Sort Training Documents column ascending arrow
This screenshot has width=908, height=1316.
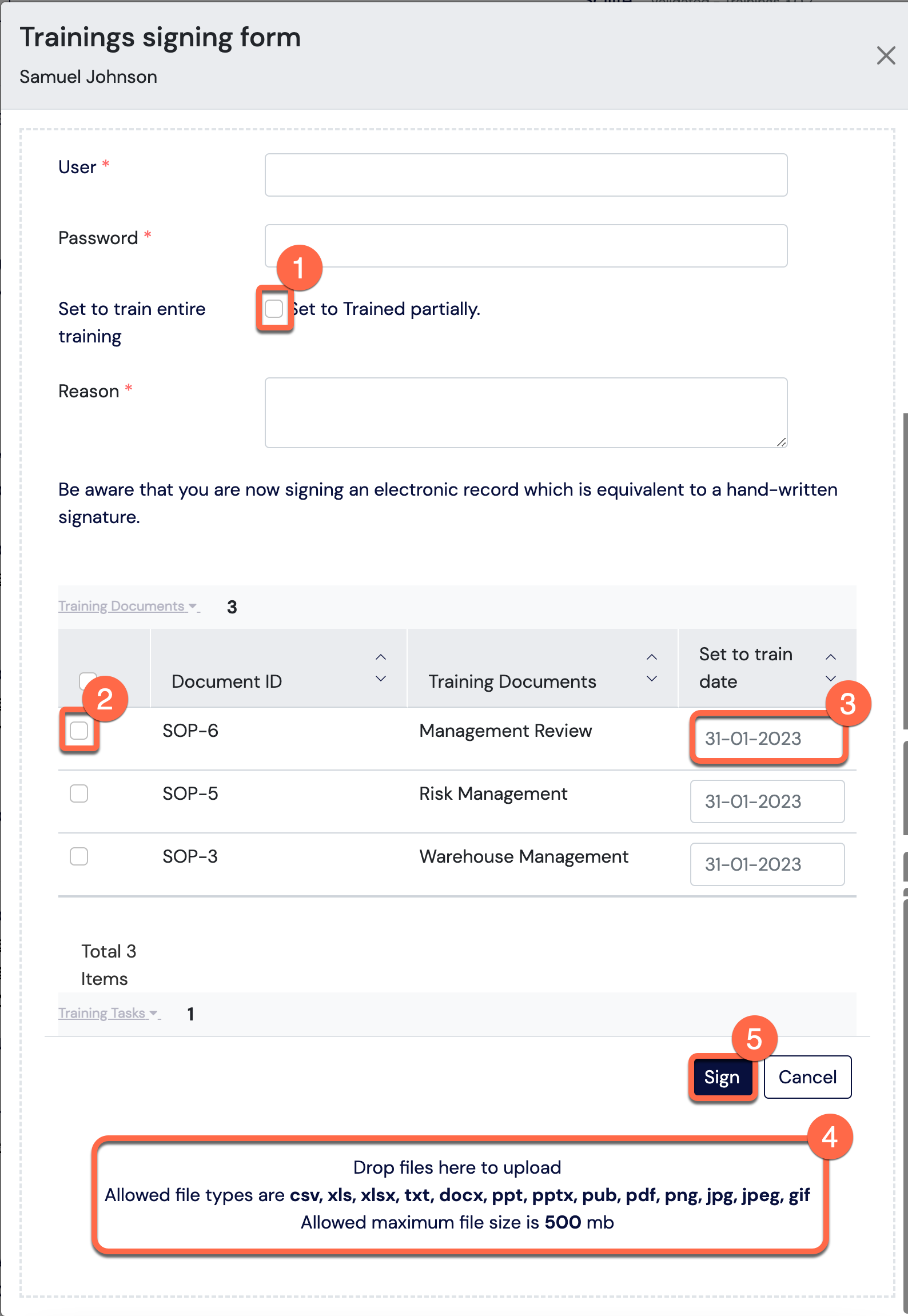652,657
